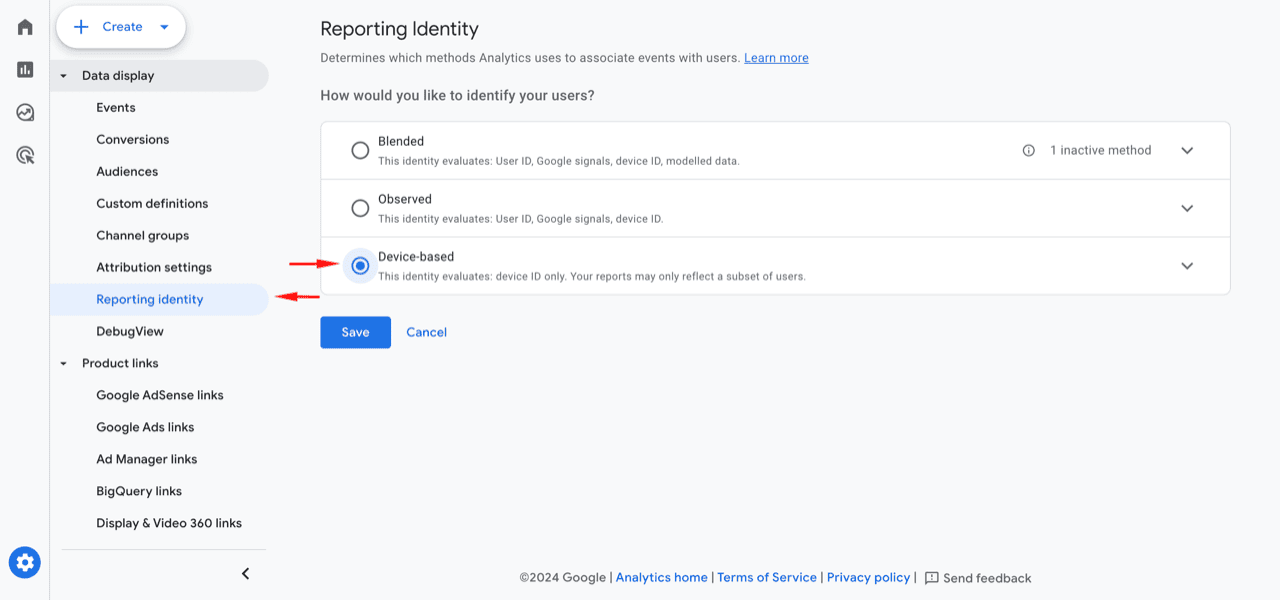This screenshot has height=600, width=1280.
Task: Click the Product links section header
Action: [x=120, y=364]
